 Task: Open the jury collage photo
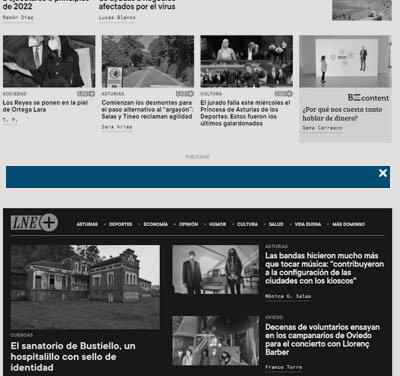click(x=247, y=61)
